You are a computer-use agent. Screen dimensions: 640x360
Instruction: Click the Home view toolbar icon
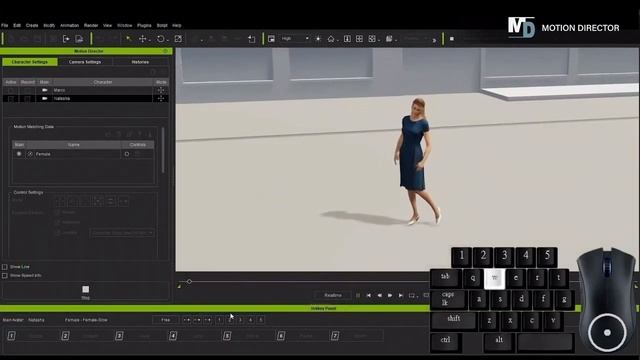pyautogui.click(x=331, y=39)
